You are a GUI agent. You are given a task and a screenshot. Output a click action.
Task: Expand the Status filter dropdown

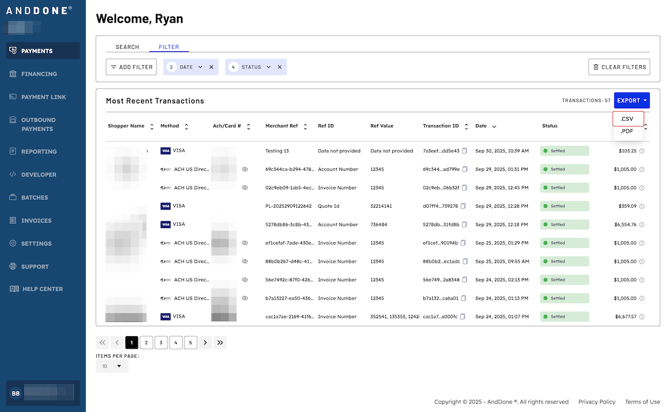[268, 67]
